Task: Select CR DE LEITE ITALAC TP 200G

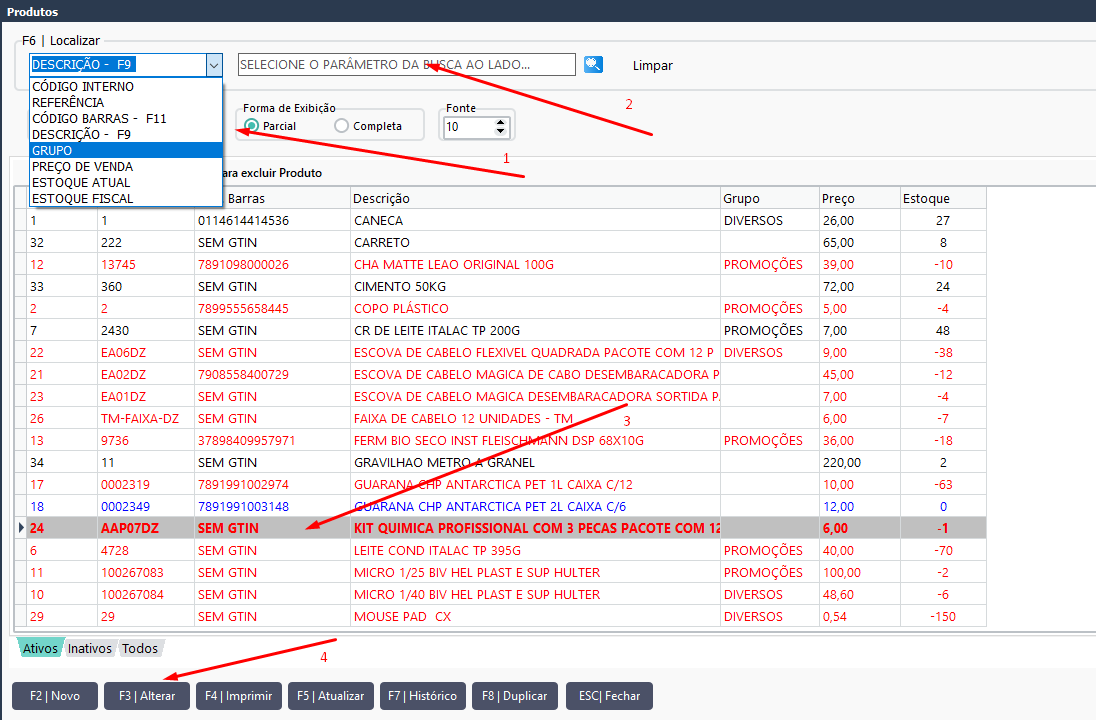Action: (x=500, y=331)
